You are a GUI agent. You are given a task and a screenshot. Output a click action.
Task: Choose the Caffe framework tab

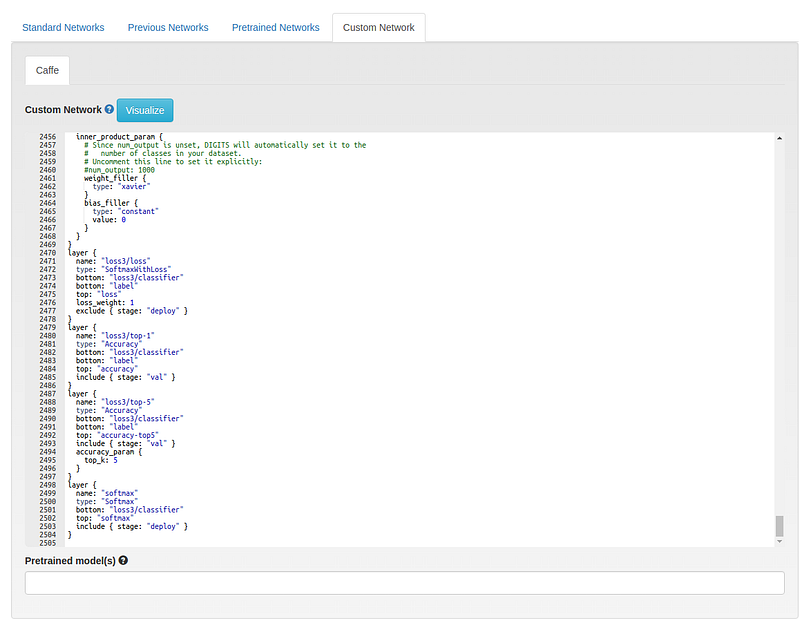pyautogui.click(x=47, y=70)
